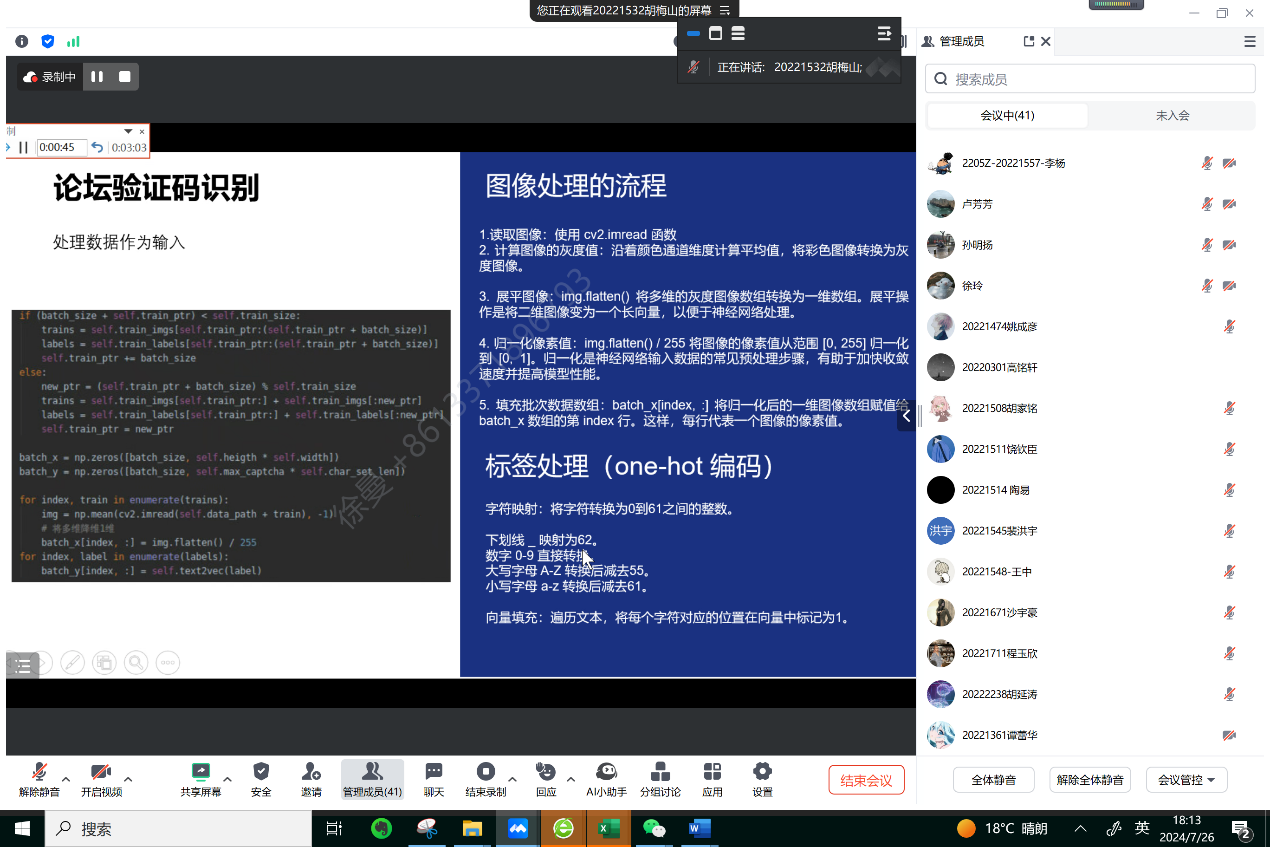1270x847 pixels.
Task: Open the see-all-slides icon on slide controls
Action: click(104, 662)
